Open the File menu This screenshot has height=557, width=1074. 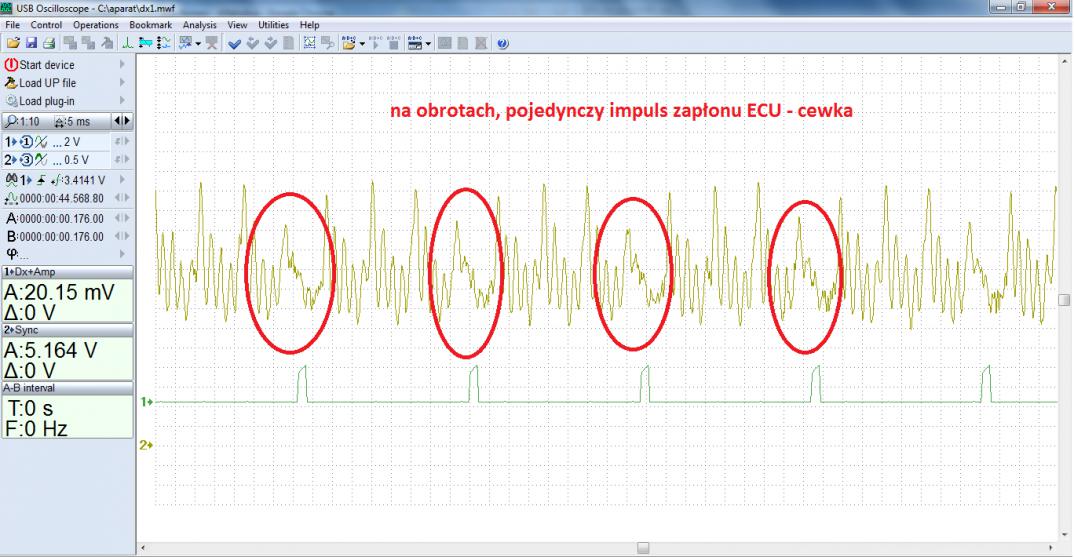click(12, 25)
